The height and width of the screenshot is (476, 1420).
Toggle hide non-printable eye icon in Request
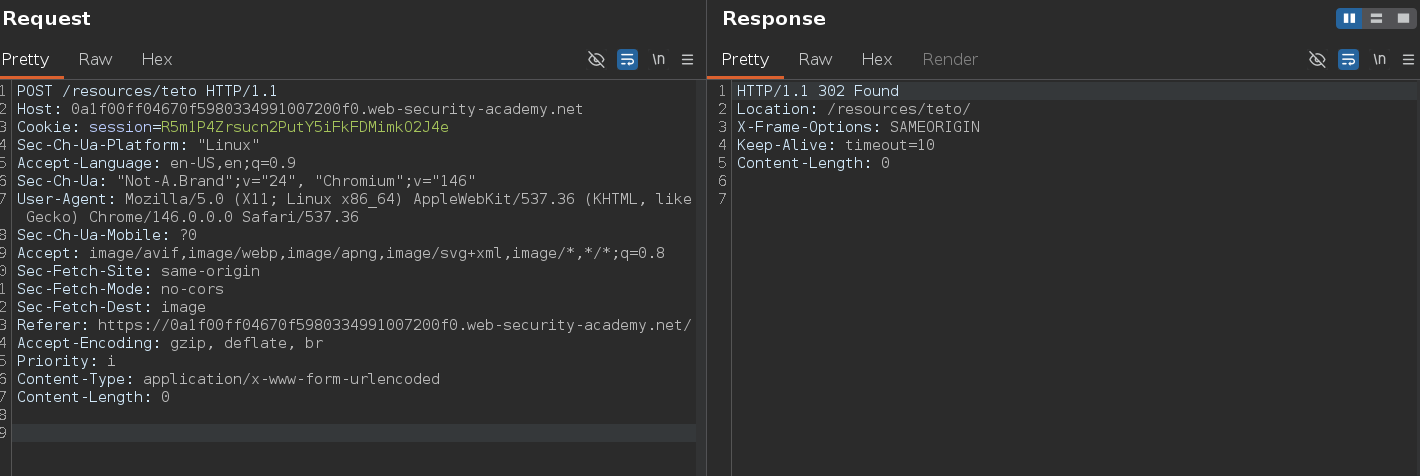tap(597, 60)
